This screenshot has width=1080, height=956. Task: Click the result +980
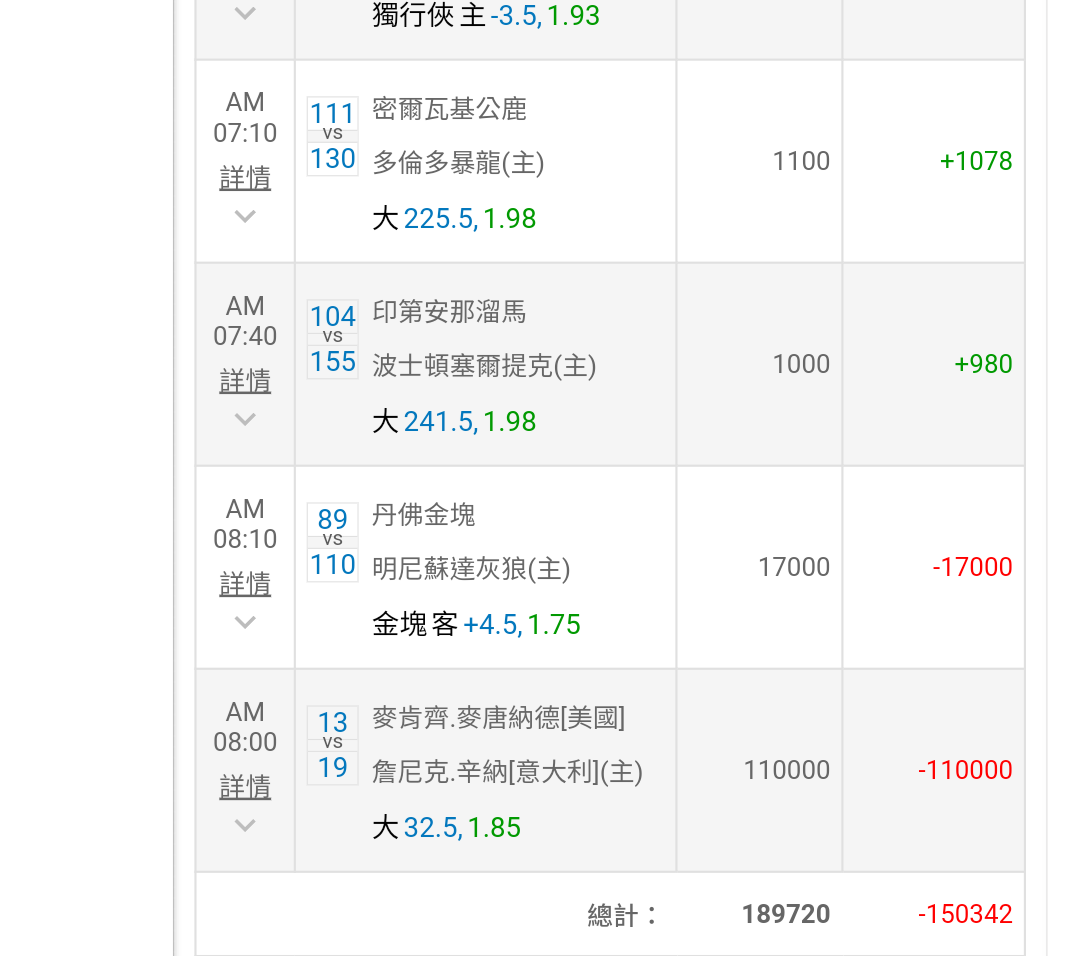[x=983, y=364]
